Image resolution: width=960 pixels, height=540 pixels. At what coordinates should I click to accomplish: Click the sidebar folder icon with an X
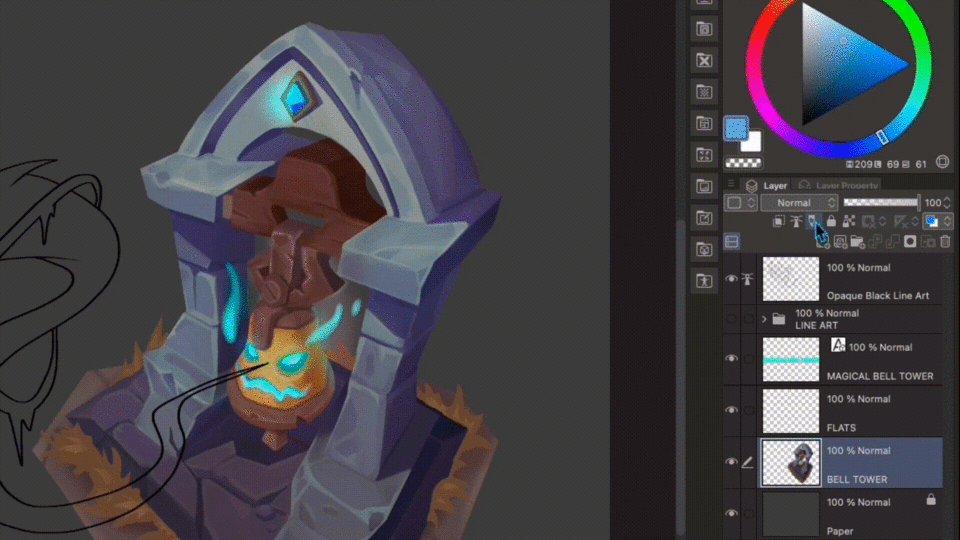704,60
